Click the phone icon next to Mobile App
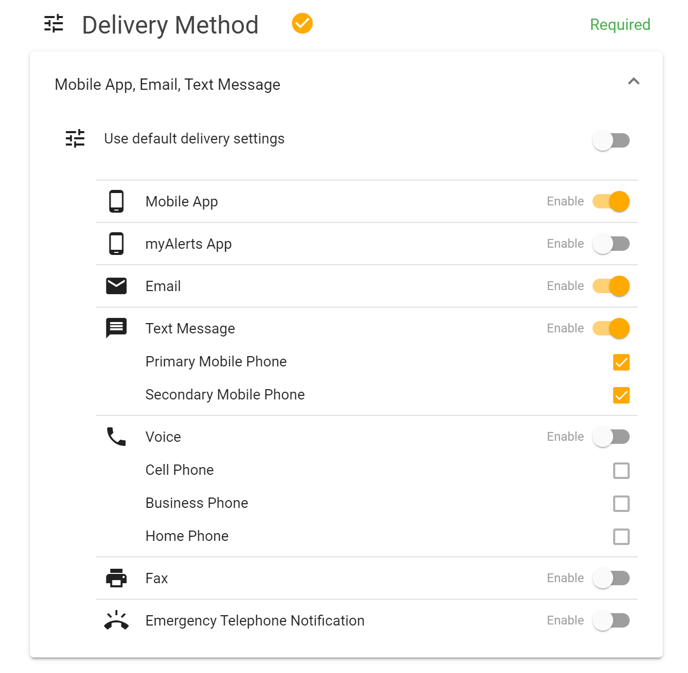The image size is (688, 673). pyautogui.click(x=116, y=201)
